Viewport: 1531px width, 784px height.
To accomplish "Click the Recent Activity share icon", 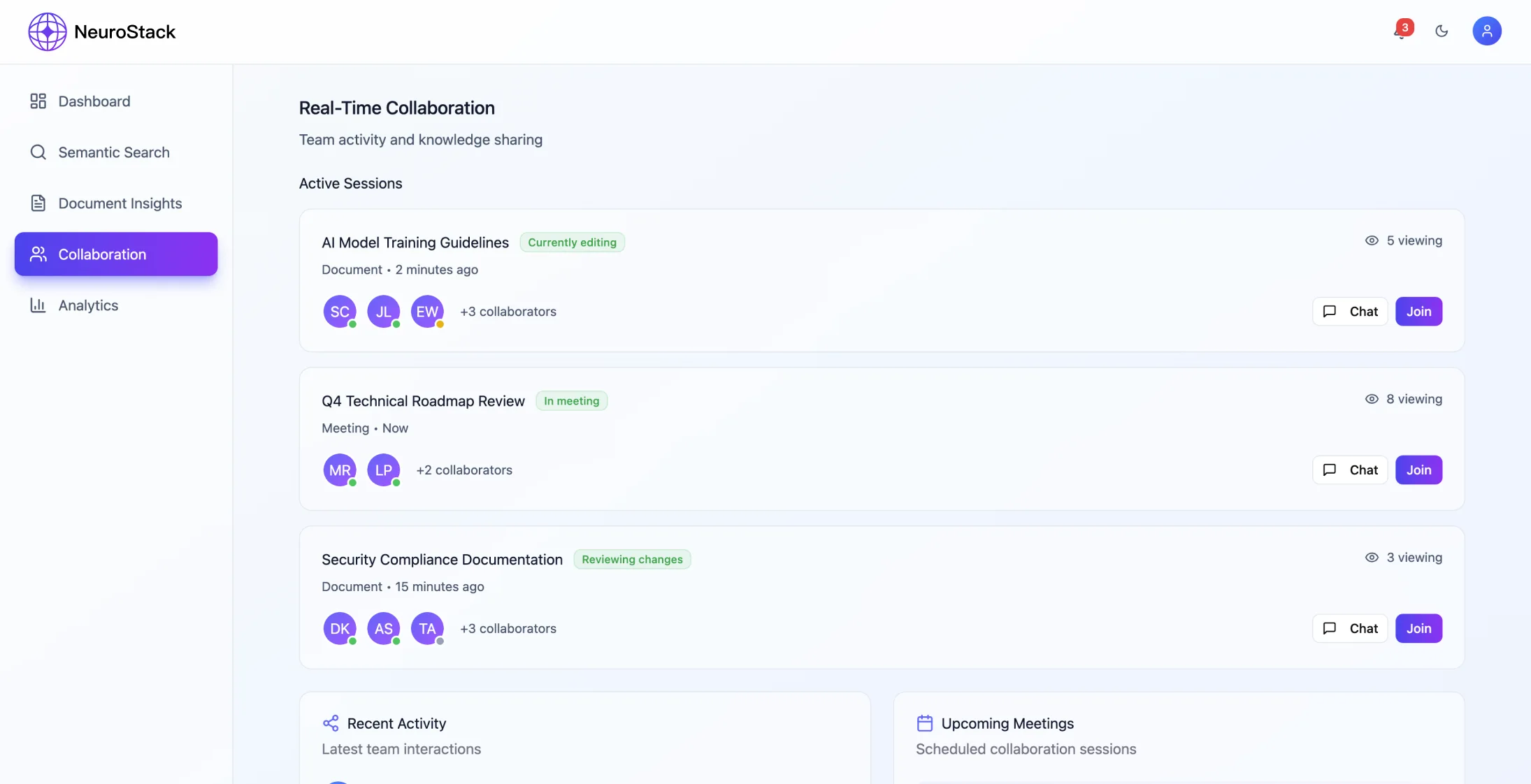I will (331, 723).
